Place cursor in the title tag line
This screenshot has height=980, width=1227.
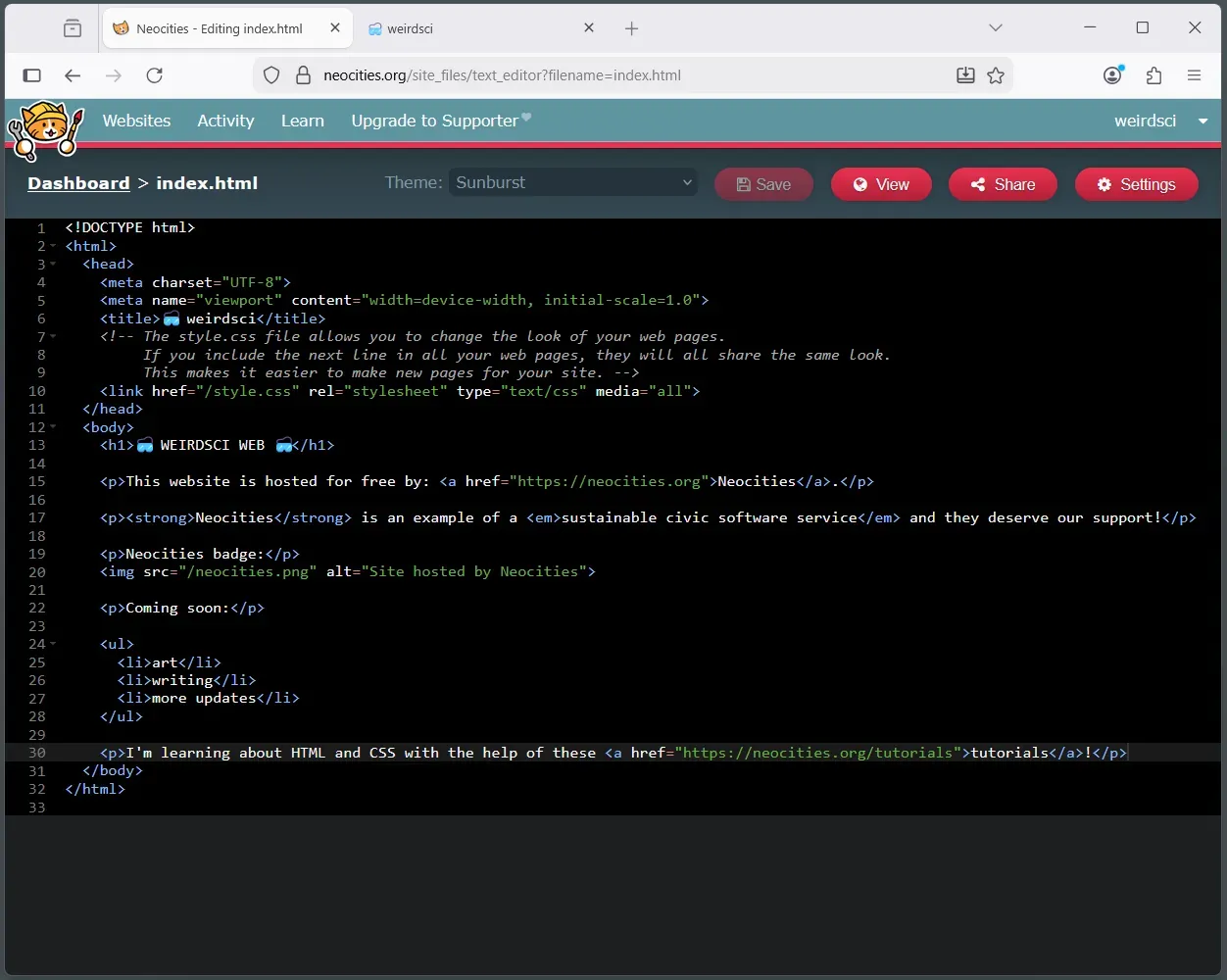coord(213,318)
